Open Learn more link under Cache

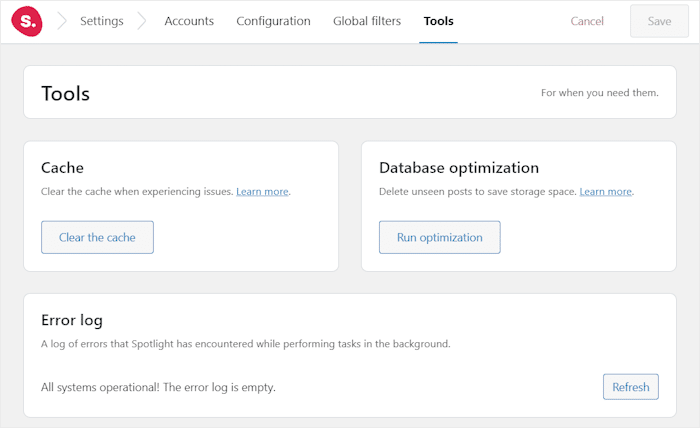click(262, 191)
